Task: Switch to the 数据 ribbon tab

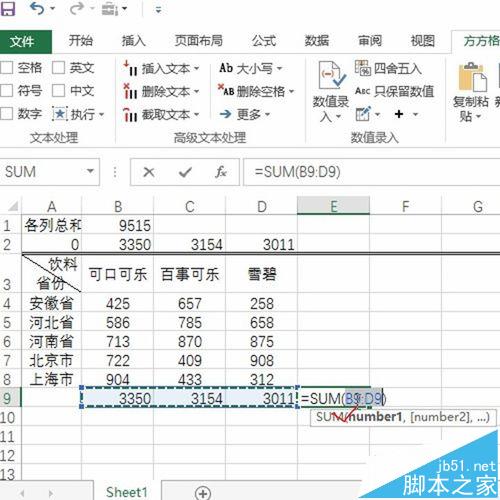Action: [317, 41]
